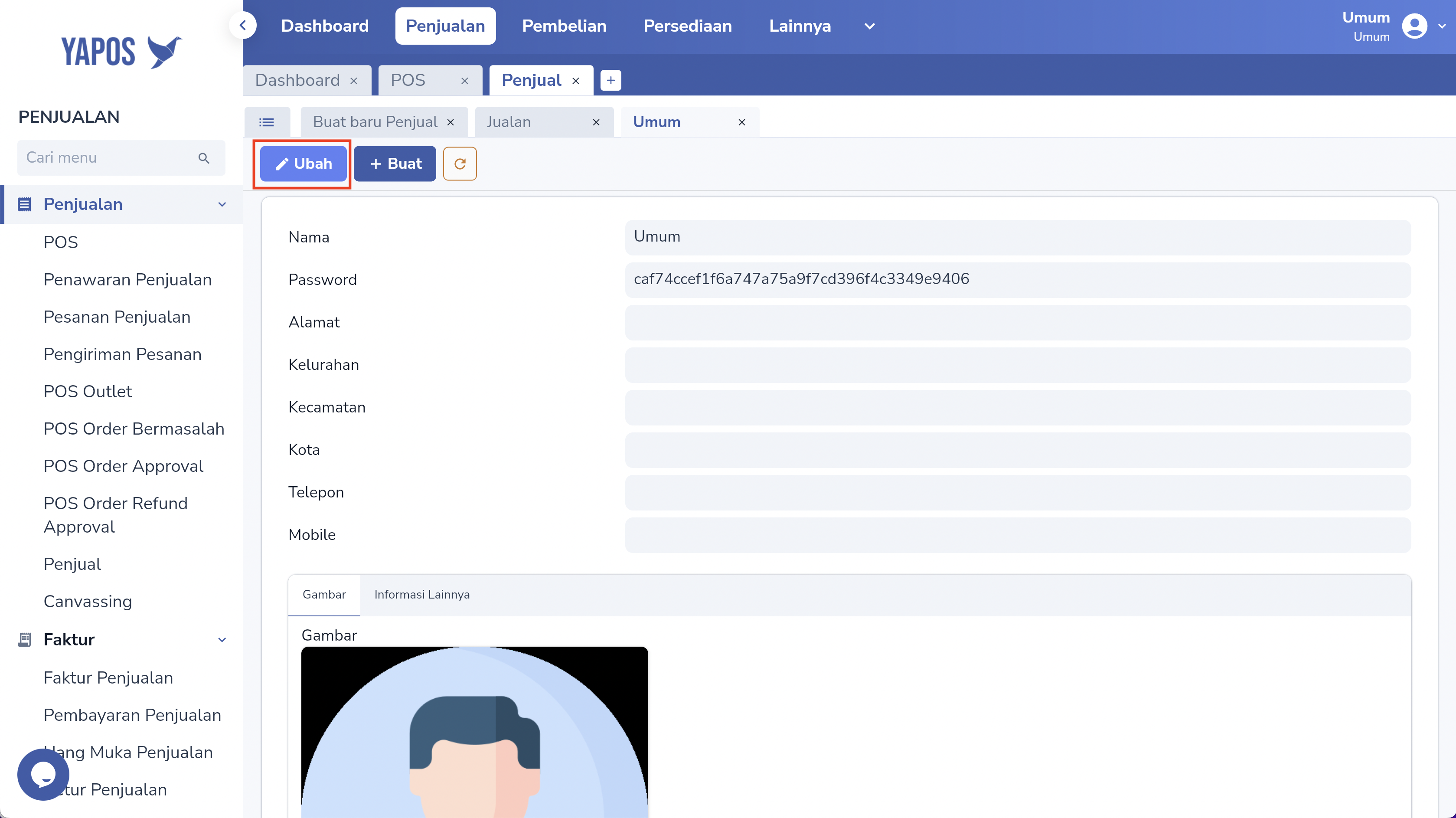The width and height of the screenshot is (1456, 818).
Task: Open Pesanan Penjualan in sidebar
Action: (x=117, y=317)
